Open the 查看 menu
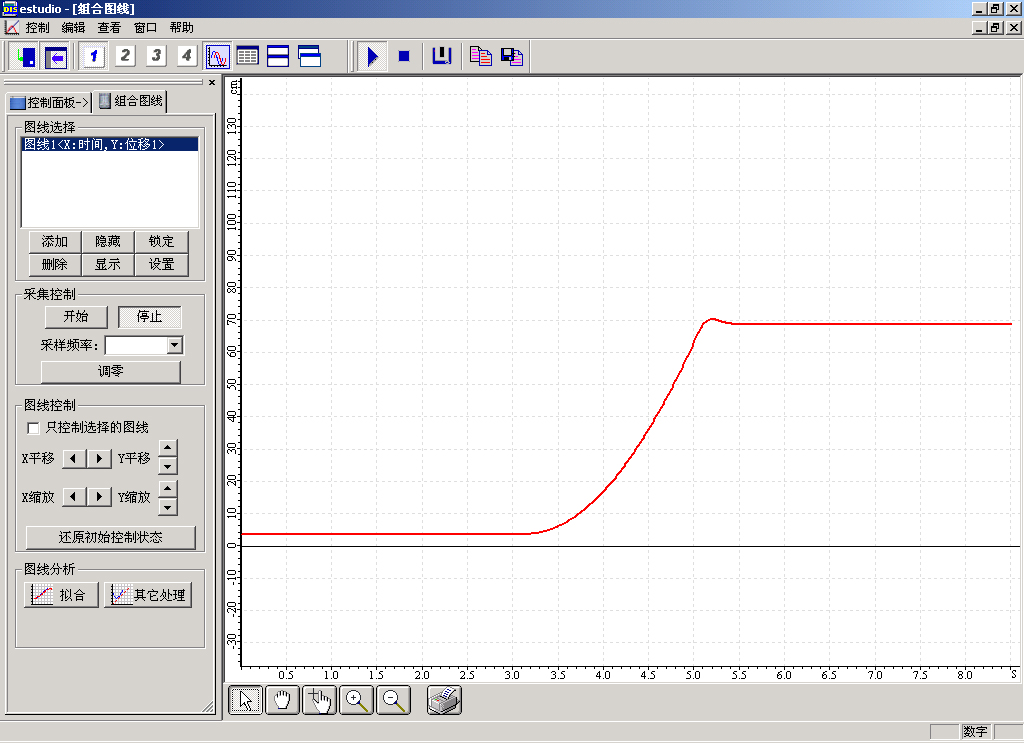Viewport: 1024px width, 743px height. 109,28
